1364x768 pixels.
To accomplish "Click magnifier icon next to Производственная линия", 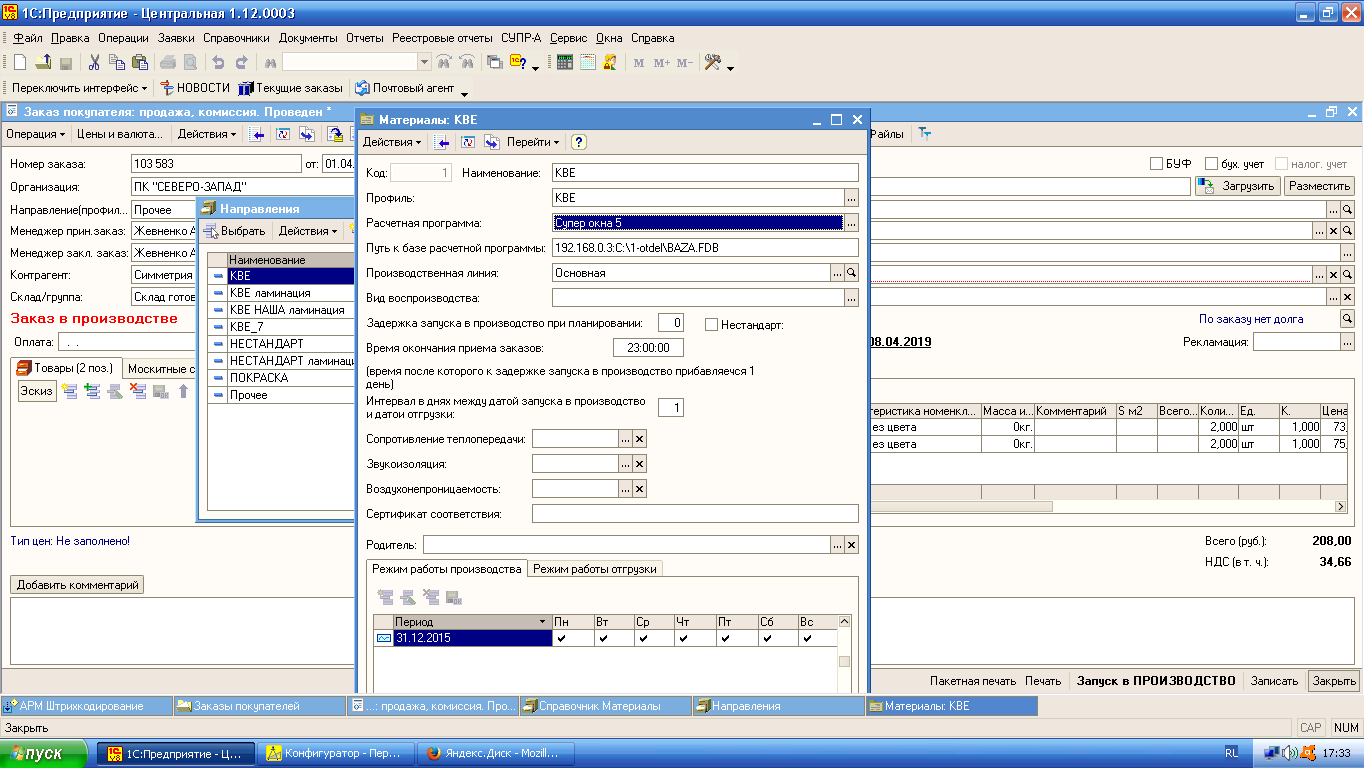I will coord(852,273).
